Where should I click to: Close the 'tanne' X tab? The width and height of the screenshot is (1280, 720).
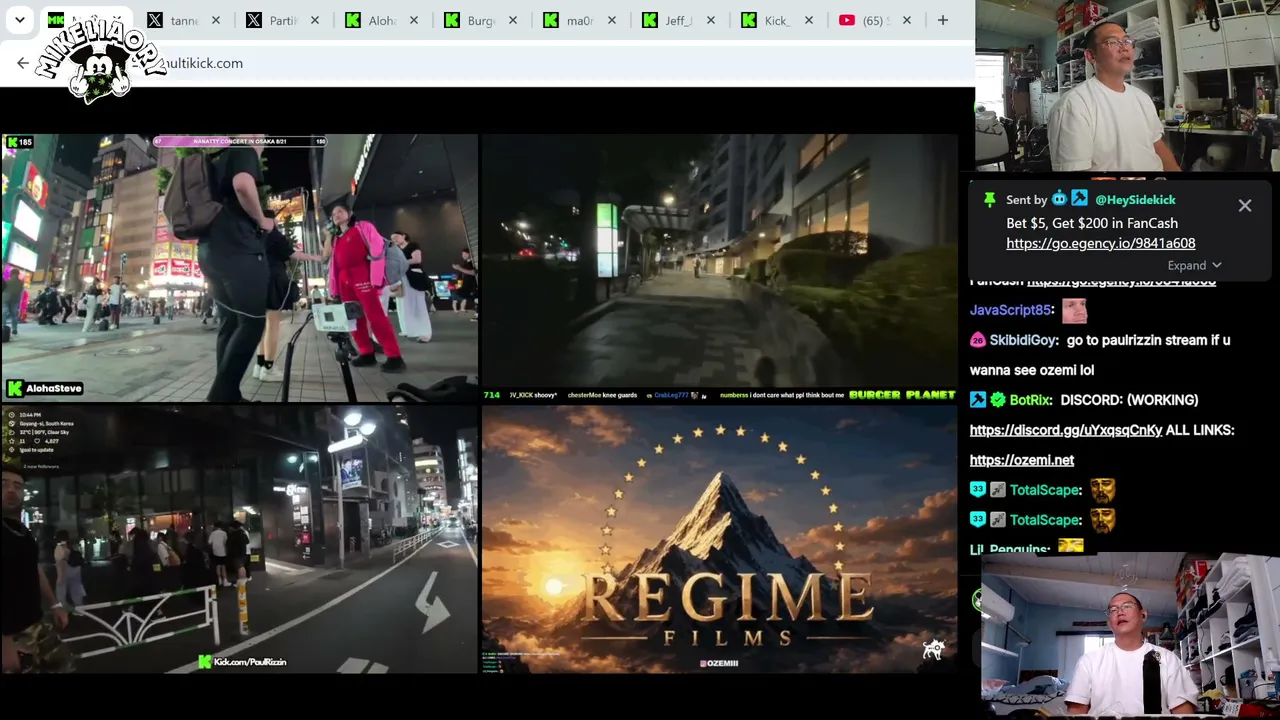tap(215, 20)
